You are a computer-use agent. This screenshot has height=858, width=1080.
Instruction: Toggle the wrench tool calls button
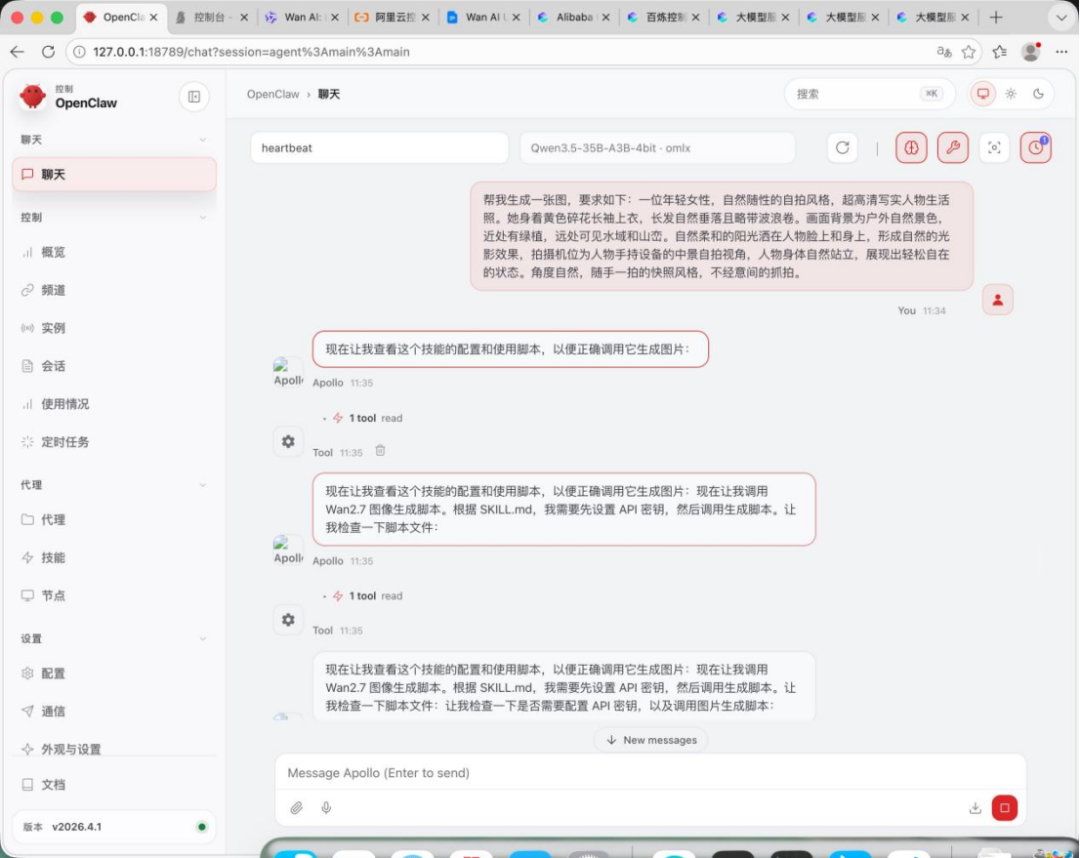coord(952,148)
